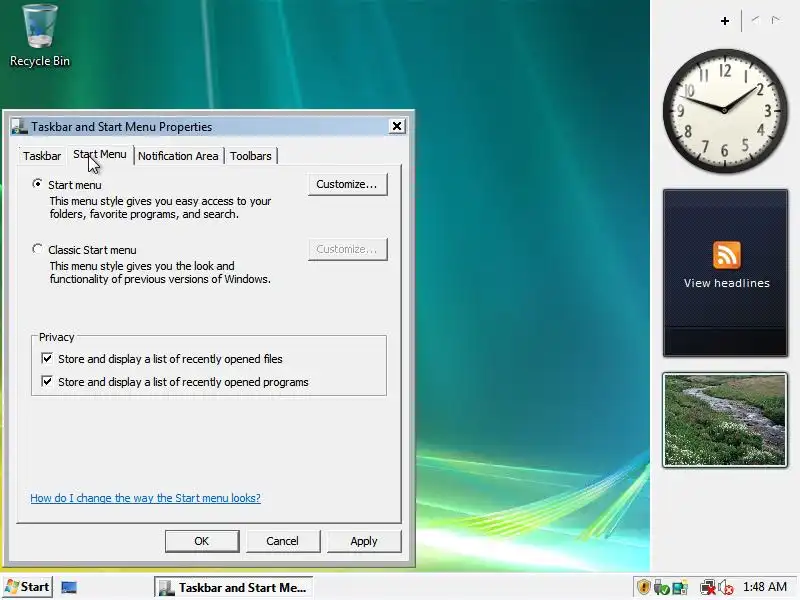Click the Start button on taskbar
800x600 pixels.
pos(28,587)
